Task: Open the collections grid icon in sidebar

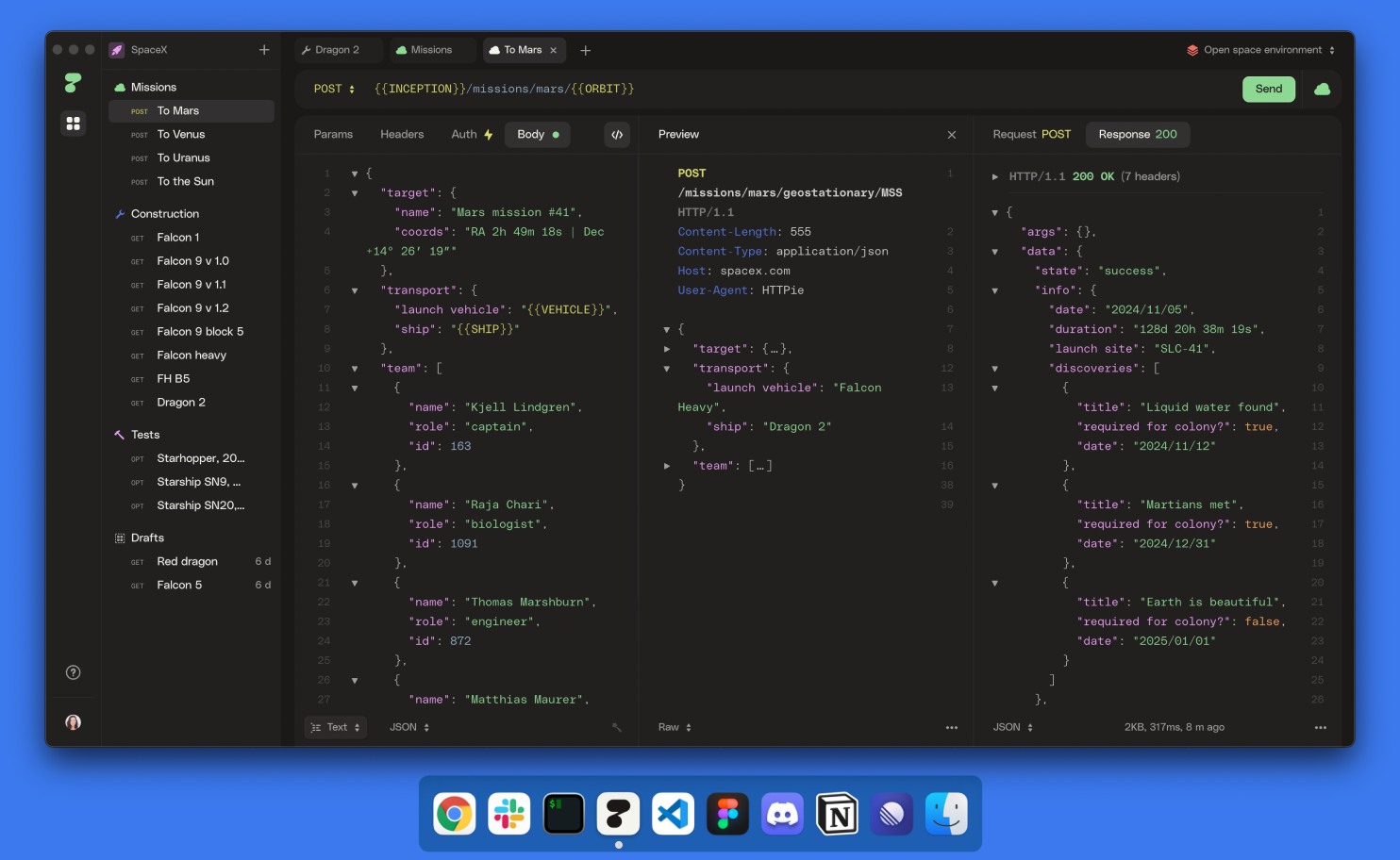Action: pos(73,124)
